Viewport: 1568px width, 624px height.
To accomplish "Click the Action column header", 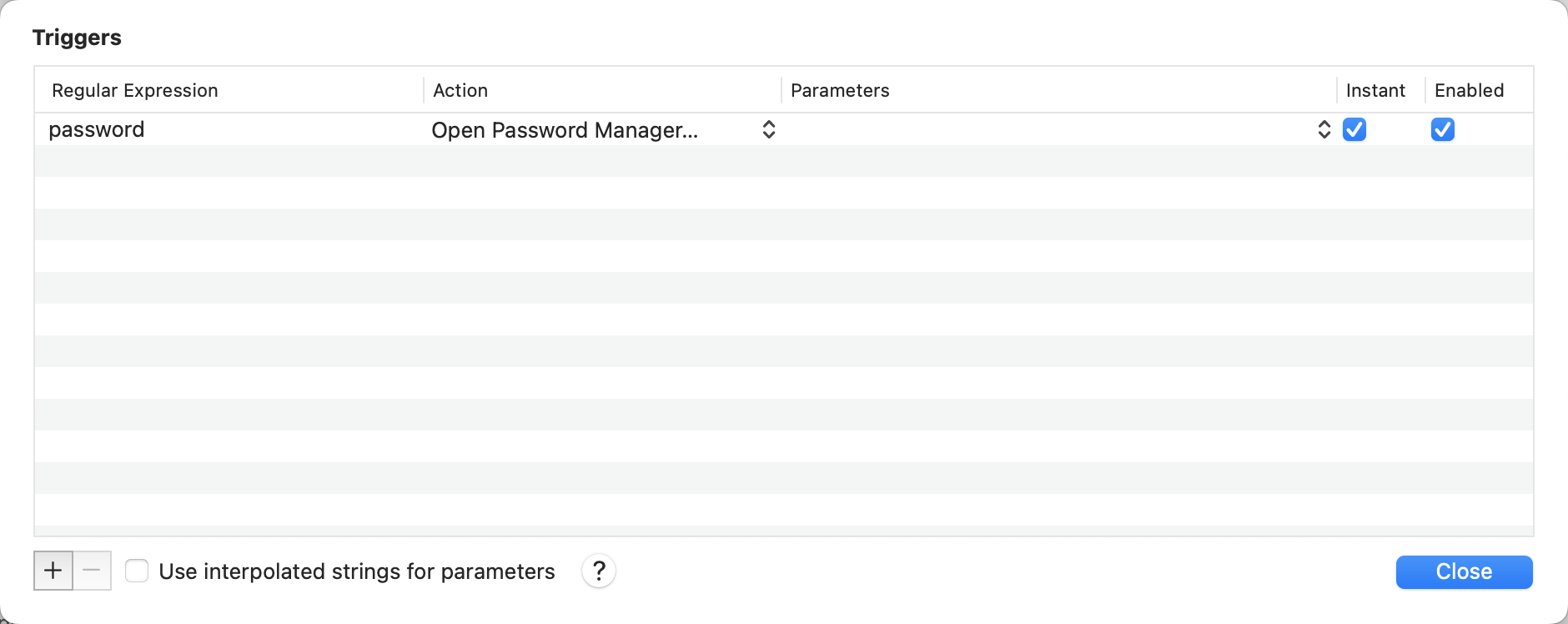I will [x=460, y=90].
